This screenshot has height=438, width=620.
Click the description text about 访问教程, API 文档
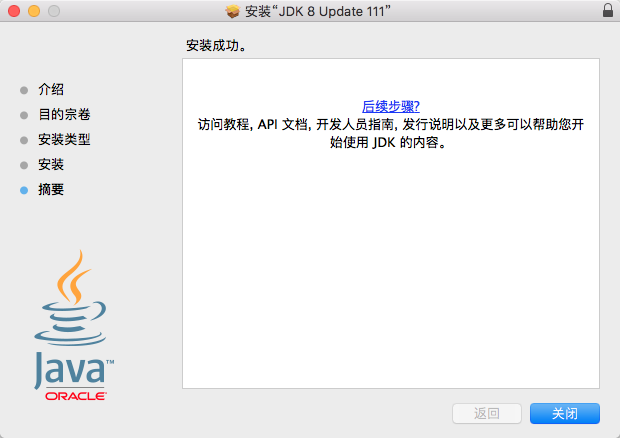(391, 133)
